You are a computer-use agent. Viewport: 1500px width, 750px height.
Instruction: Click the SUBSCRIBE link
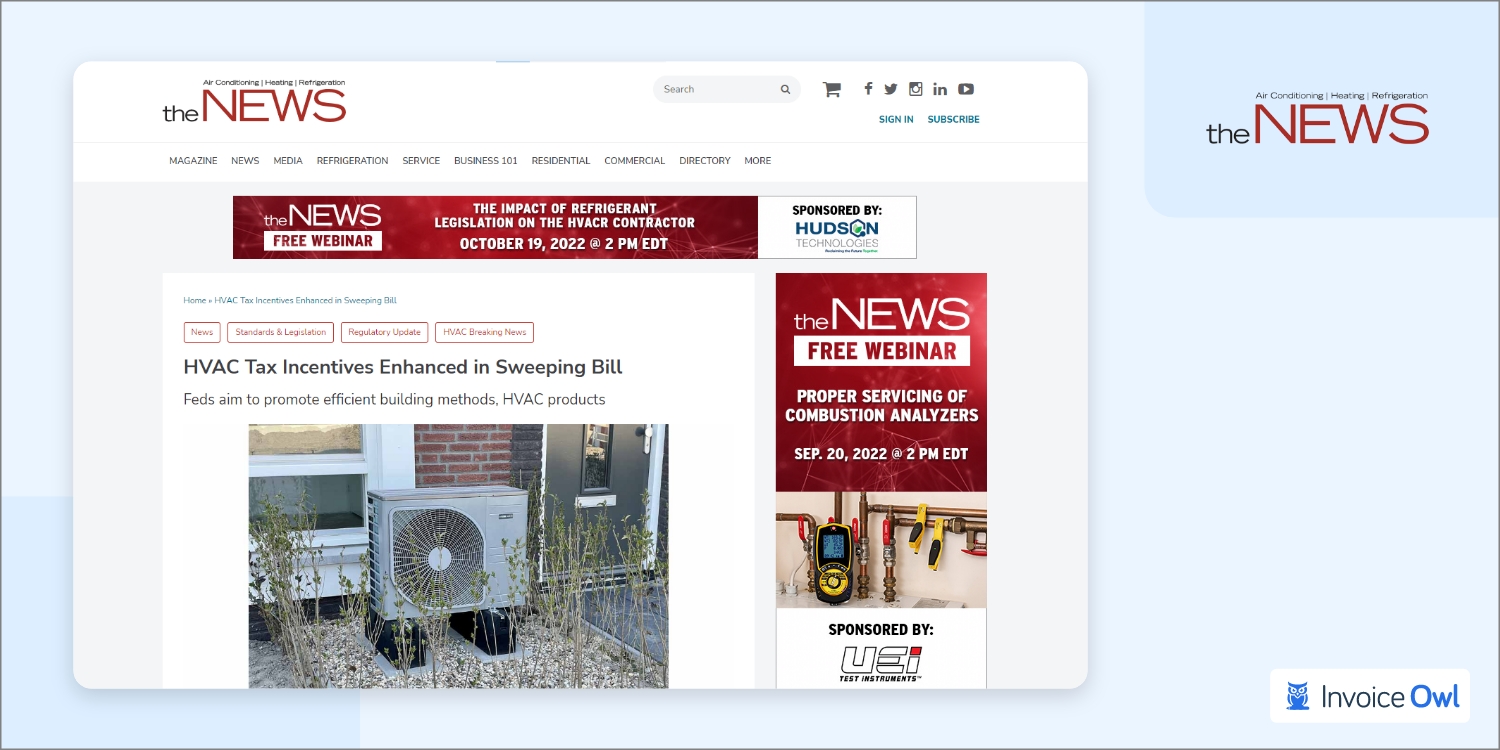pyautogui.click(x=953, y=120)
